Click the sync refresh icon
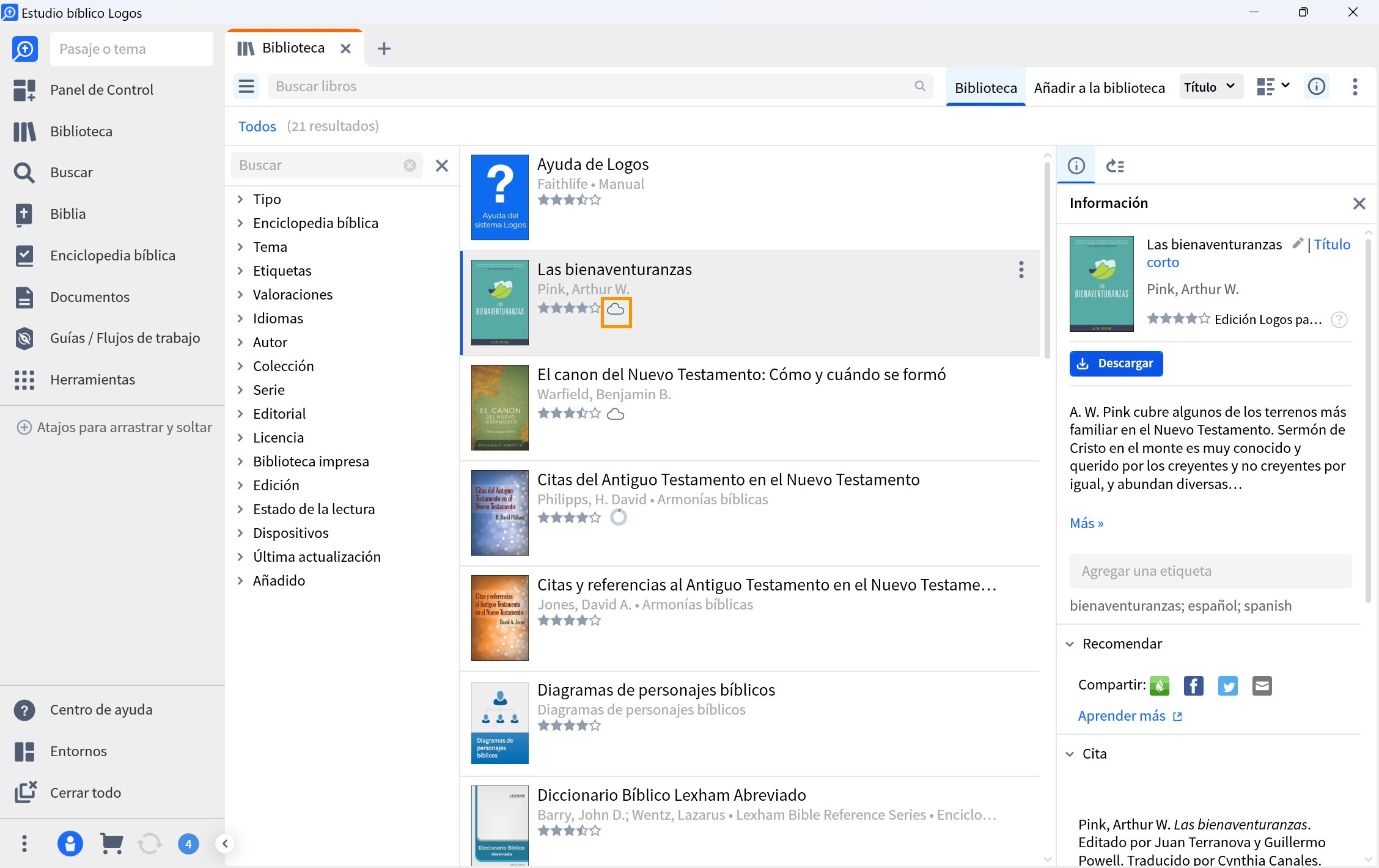This screenshot has width=1379, height=868. pyautogui.click(x=150, y=844)
